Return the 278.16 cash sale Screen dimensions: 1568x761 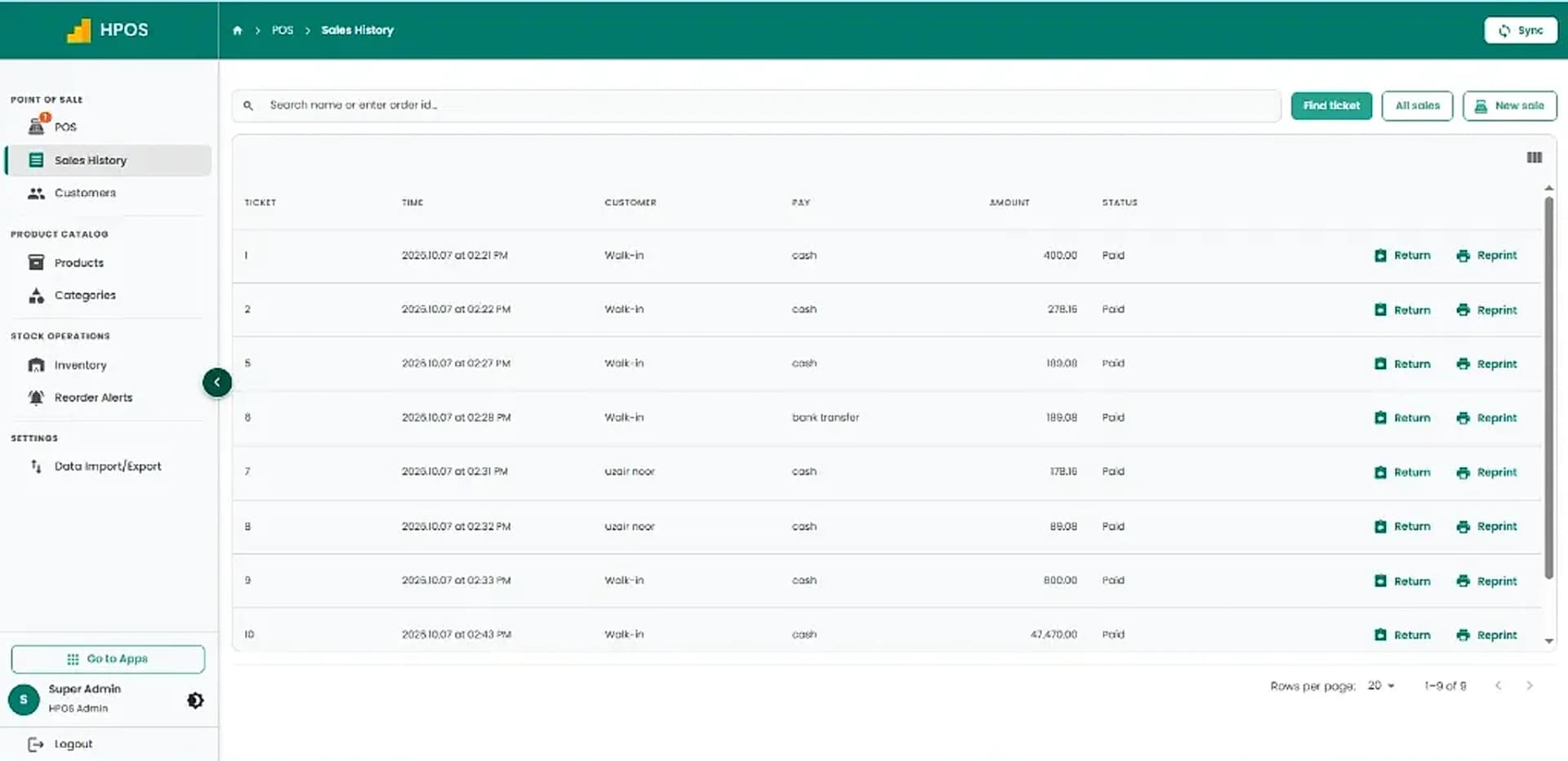[1402, 310]
